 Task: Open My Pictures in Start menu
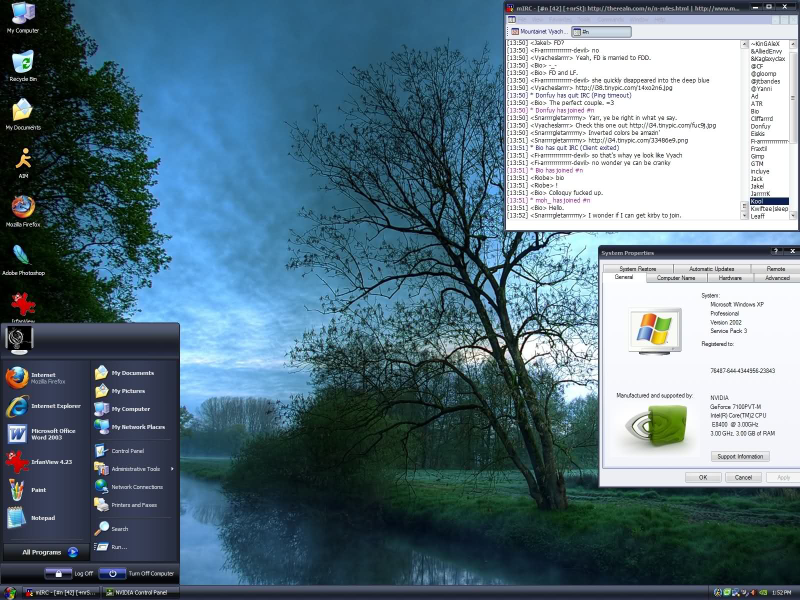tap(134, 391)
